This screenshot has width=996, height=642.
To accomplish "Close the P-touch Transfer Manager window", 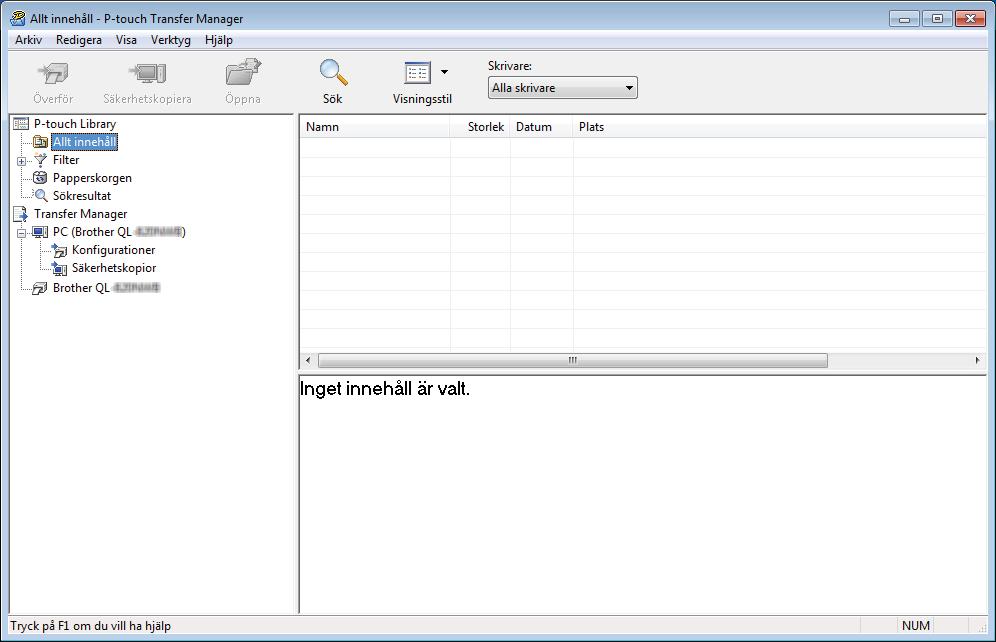I will coord(970,19).
